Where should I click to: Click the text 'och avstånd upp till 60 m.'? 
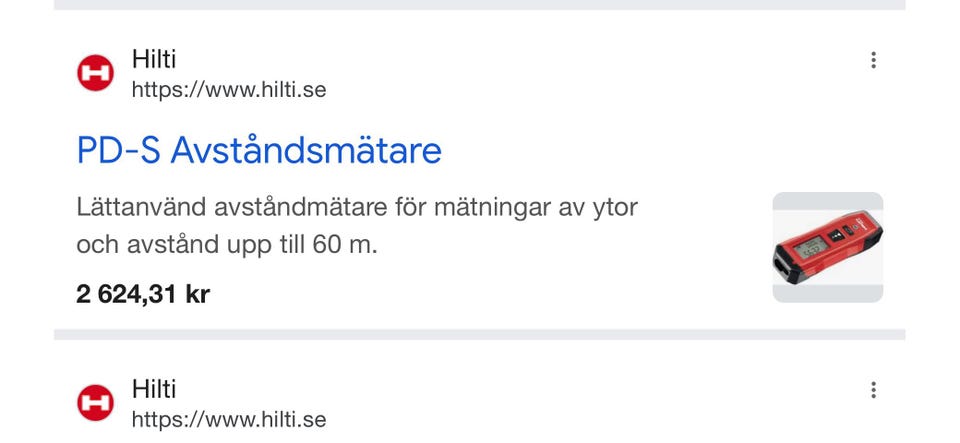pyautogui.click(x=226, y=244)
